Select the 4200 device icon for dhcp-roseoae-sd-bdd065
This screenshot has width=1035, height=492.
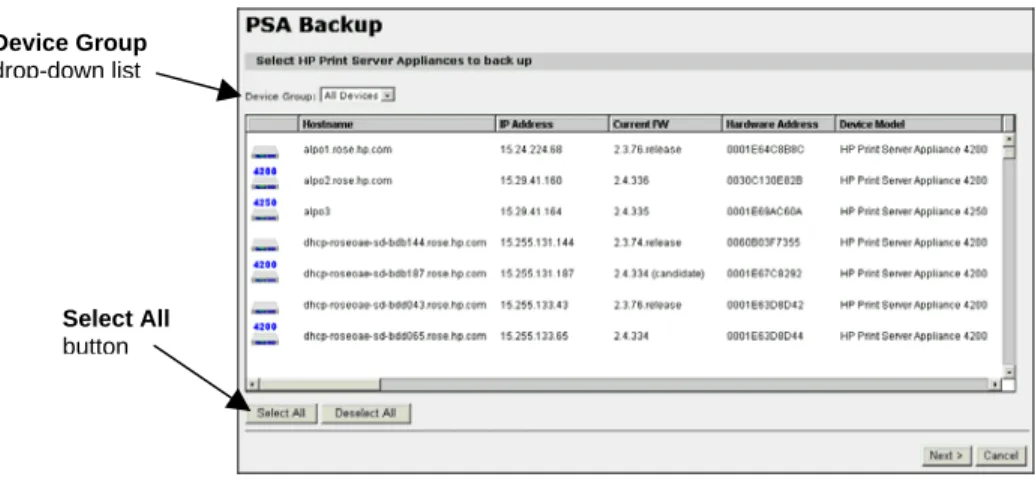[x=265, y=334]
